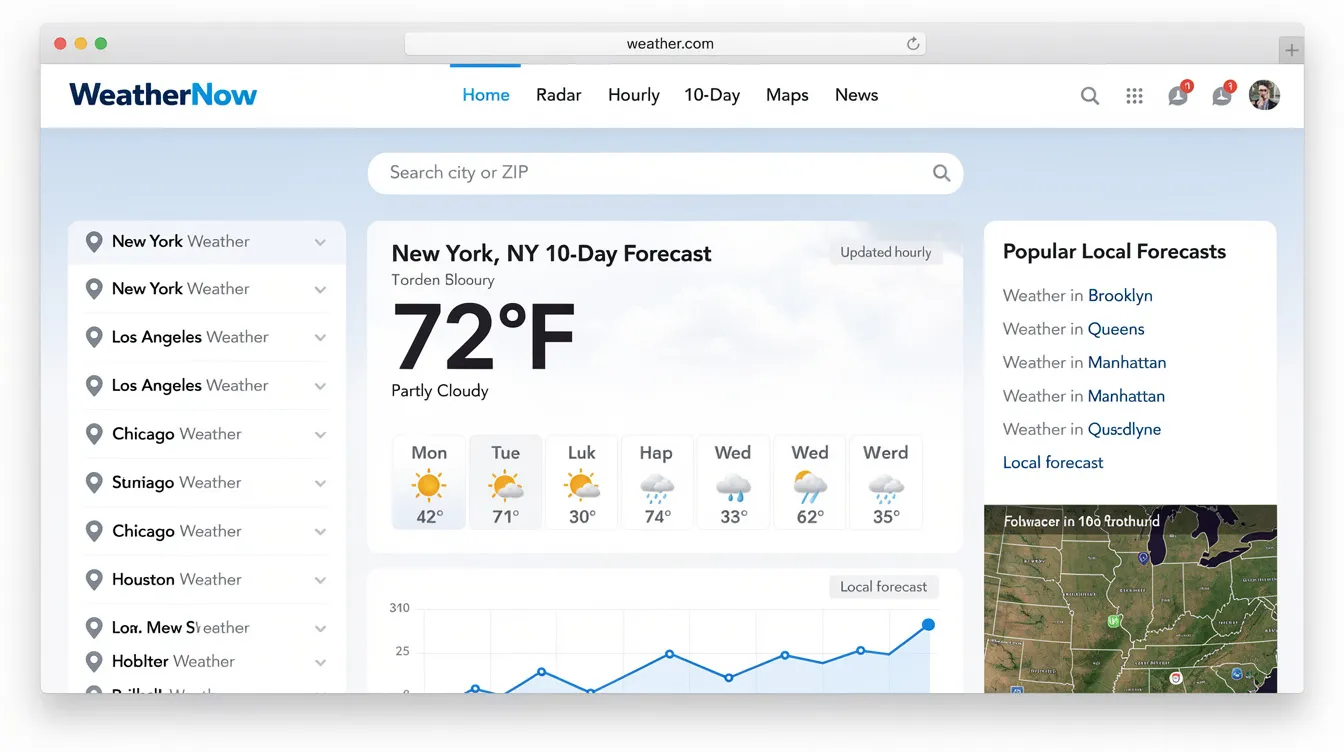The width and height of the screenshot is (1344, 752).
Task: Expand Suniago Weather chevron
Action: coord(320,483)
